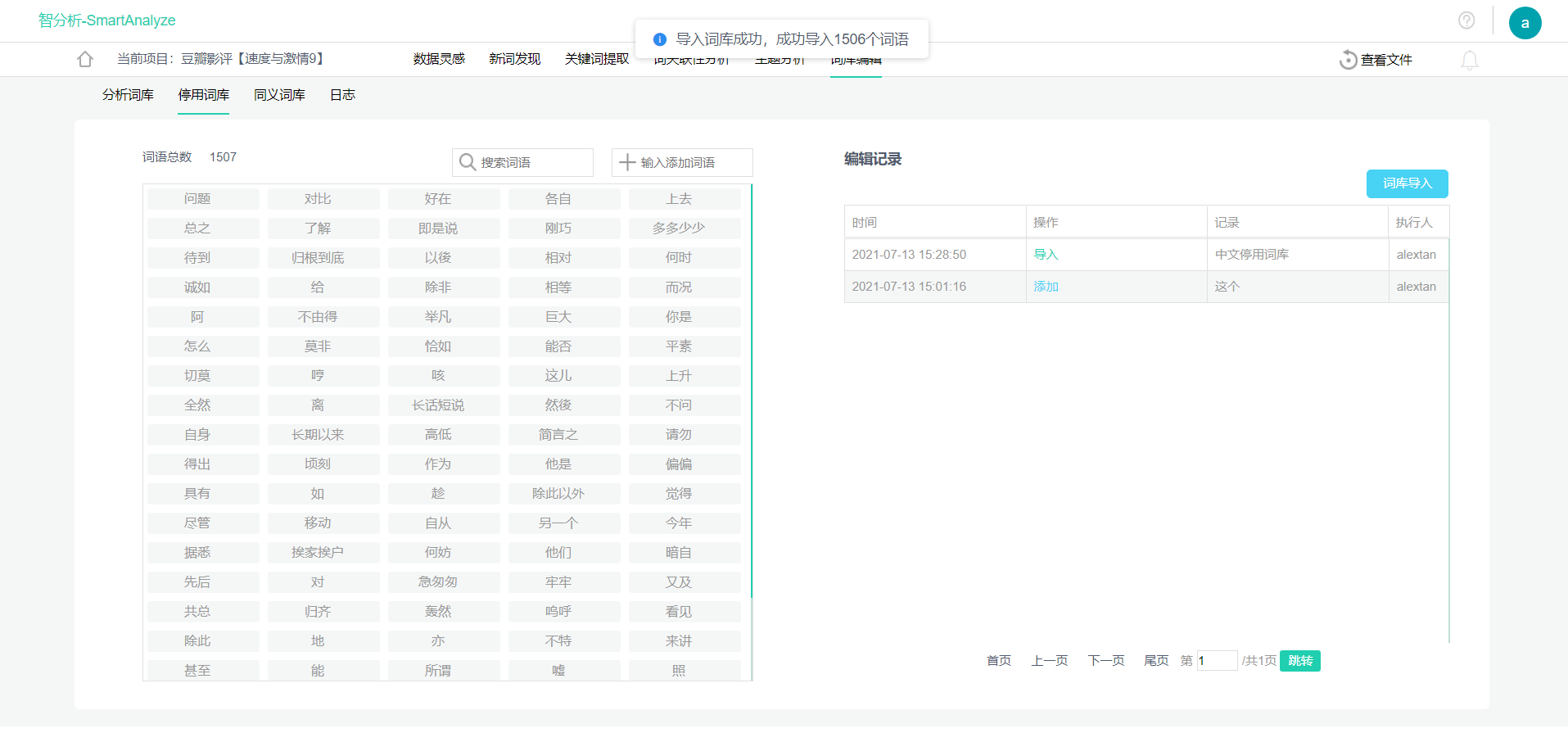Click the page number input box
Image resolution: width=1568 pixels, height=733 pixels.
click(x=1217, y=661)
